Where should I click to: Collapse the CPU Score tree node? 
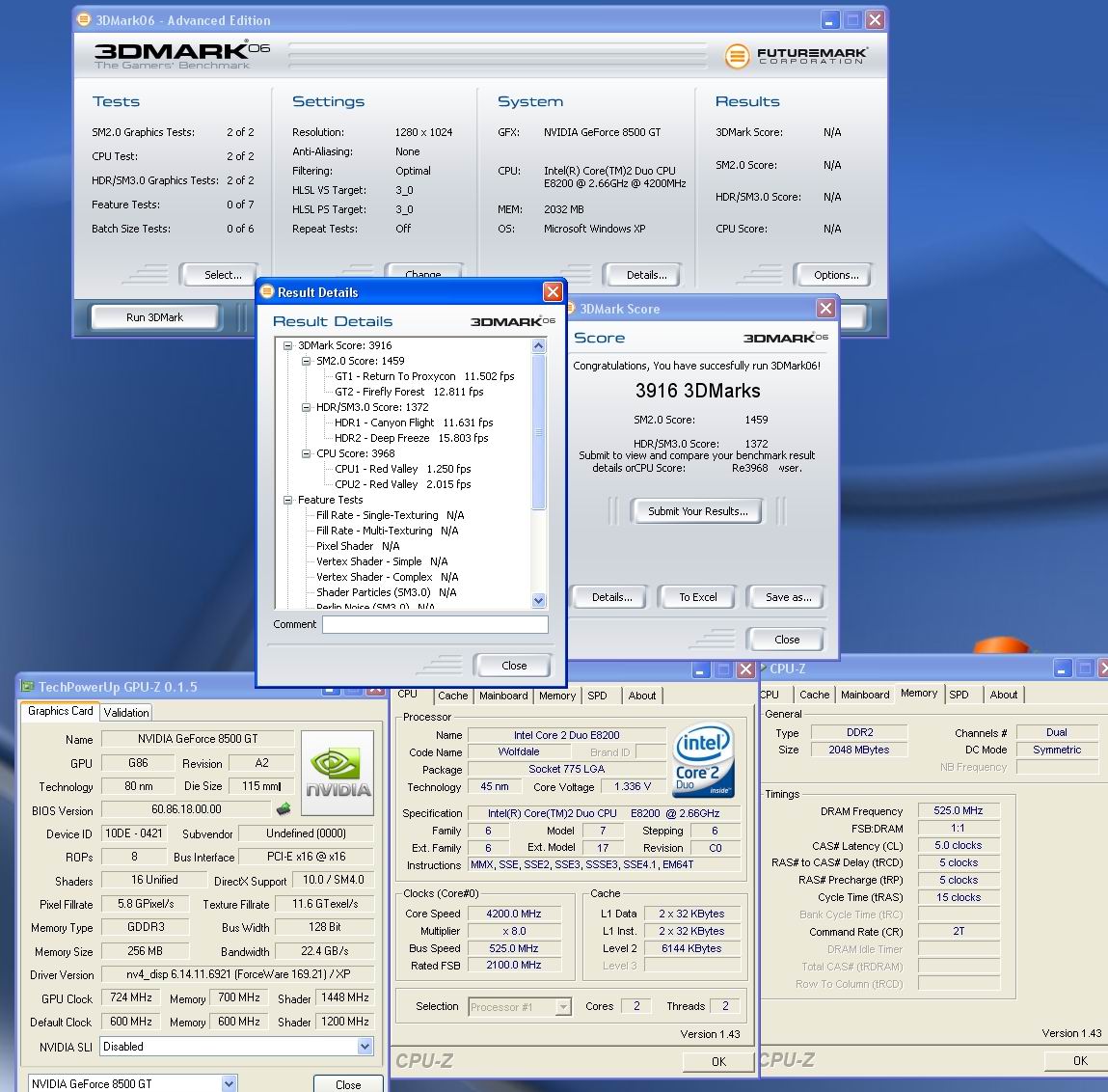306,453
